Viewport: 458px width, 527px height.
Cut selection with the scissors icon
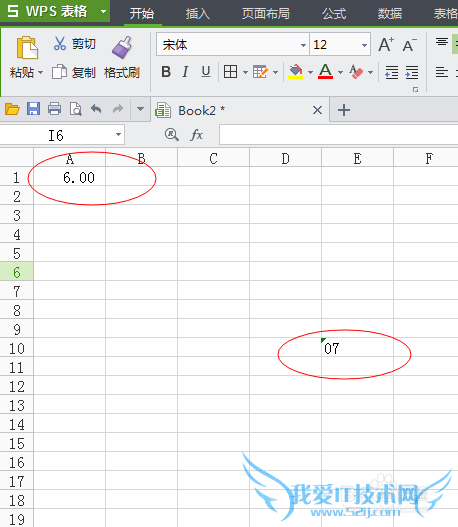[x=60, y=44]
